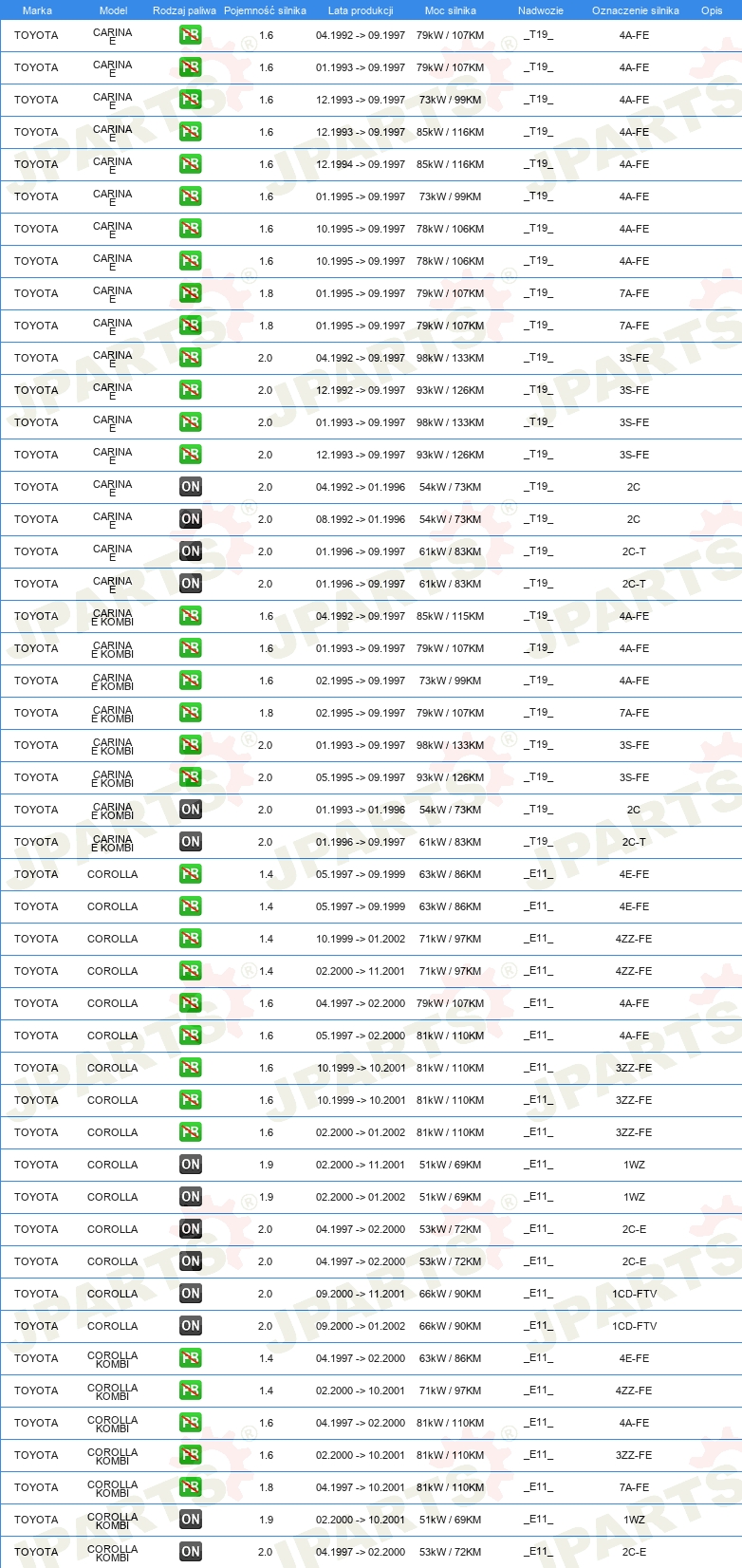Click diesel ON icon in Carina E Kombi 2C-T row
This screenshot has height=1568, width=742.
tap(191, 842)
